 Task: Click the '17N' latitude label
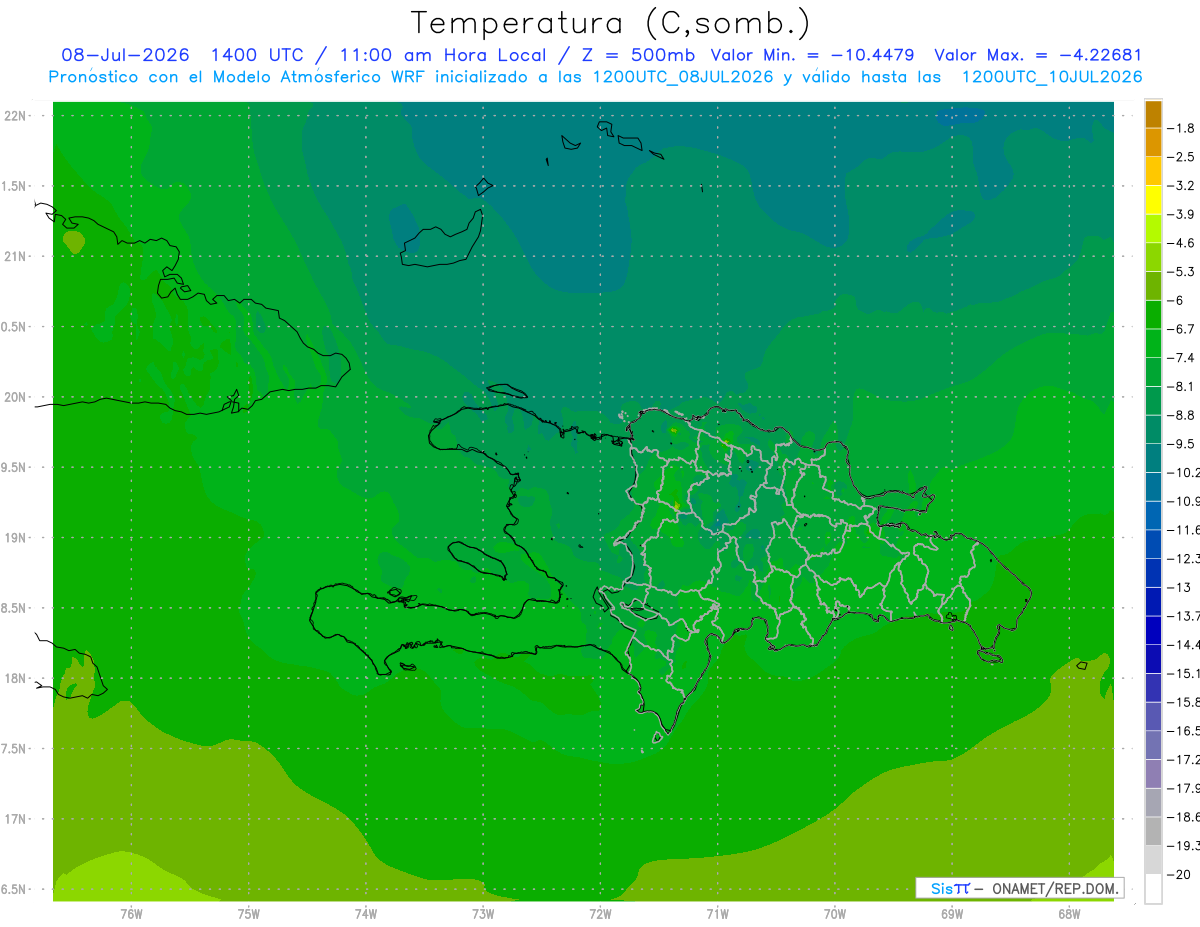[x=15, y=820]
